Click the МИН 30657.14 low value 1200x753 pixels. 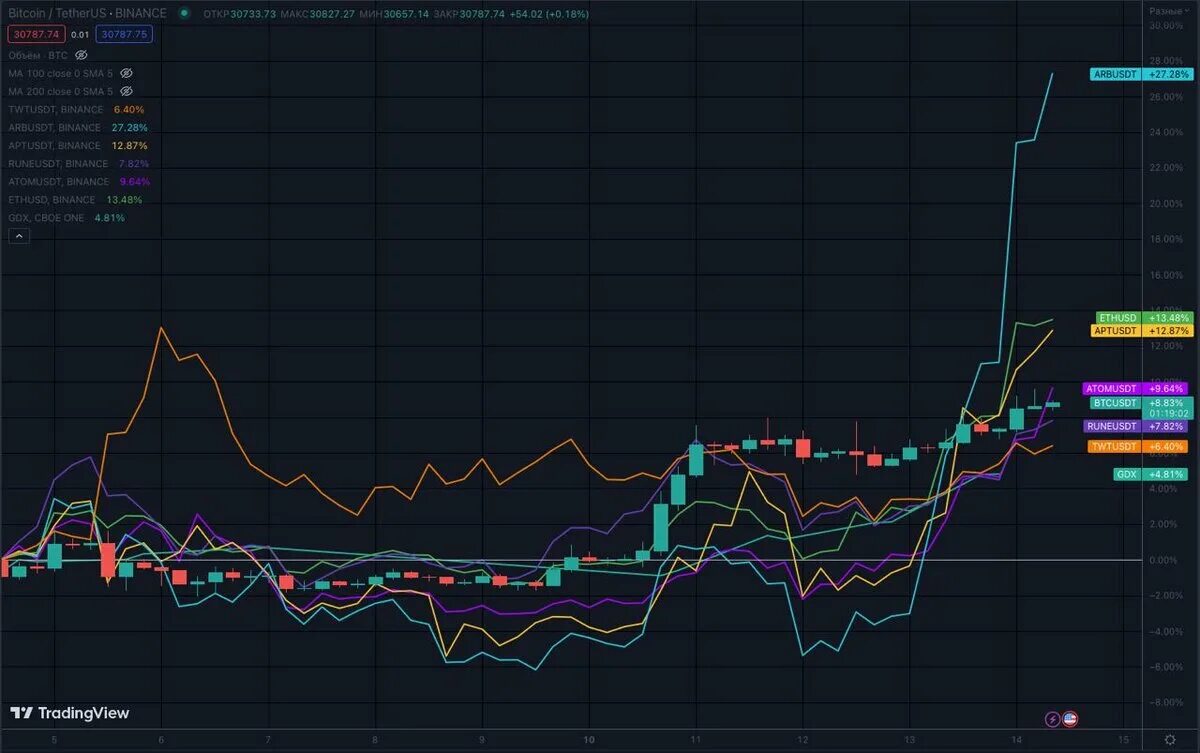394,14
